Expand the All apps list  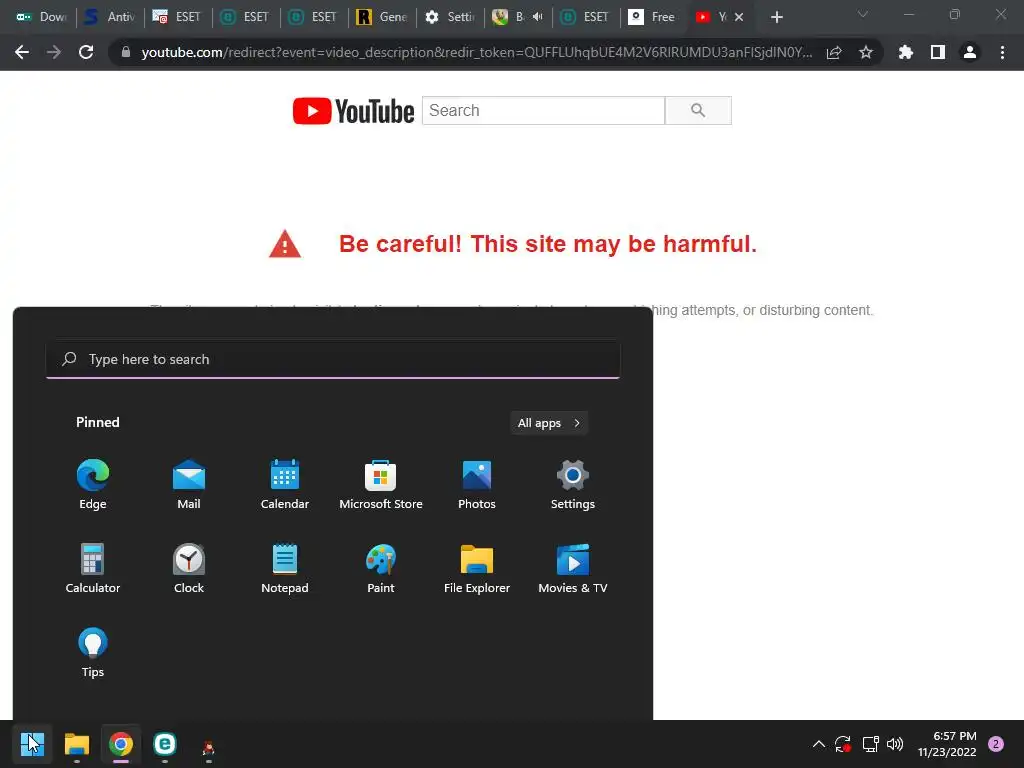coord(549,423)
